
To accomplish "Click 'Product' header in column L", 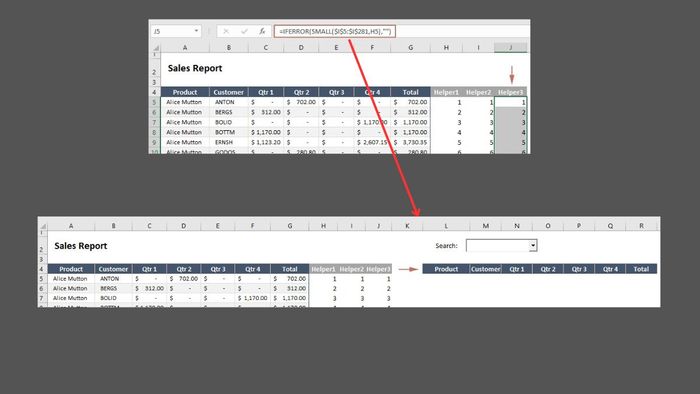I will (x=446, y=269).
